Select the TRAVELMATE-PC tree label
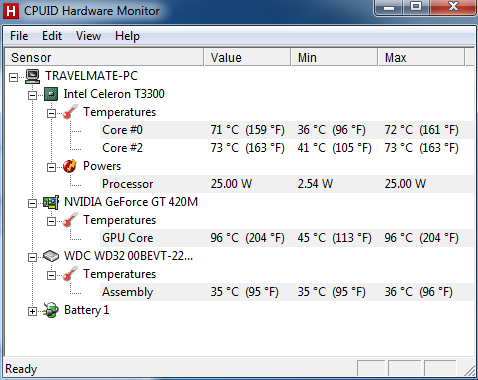The height and width of the screenshot is (380, 478). [92, 76]
